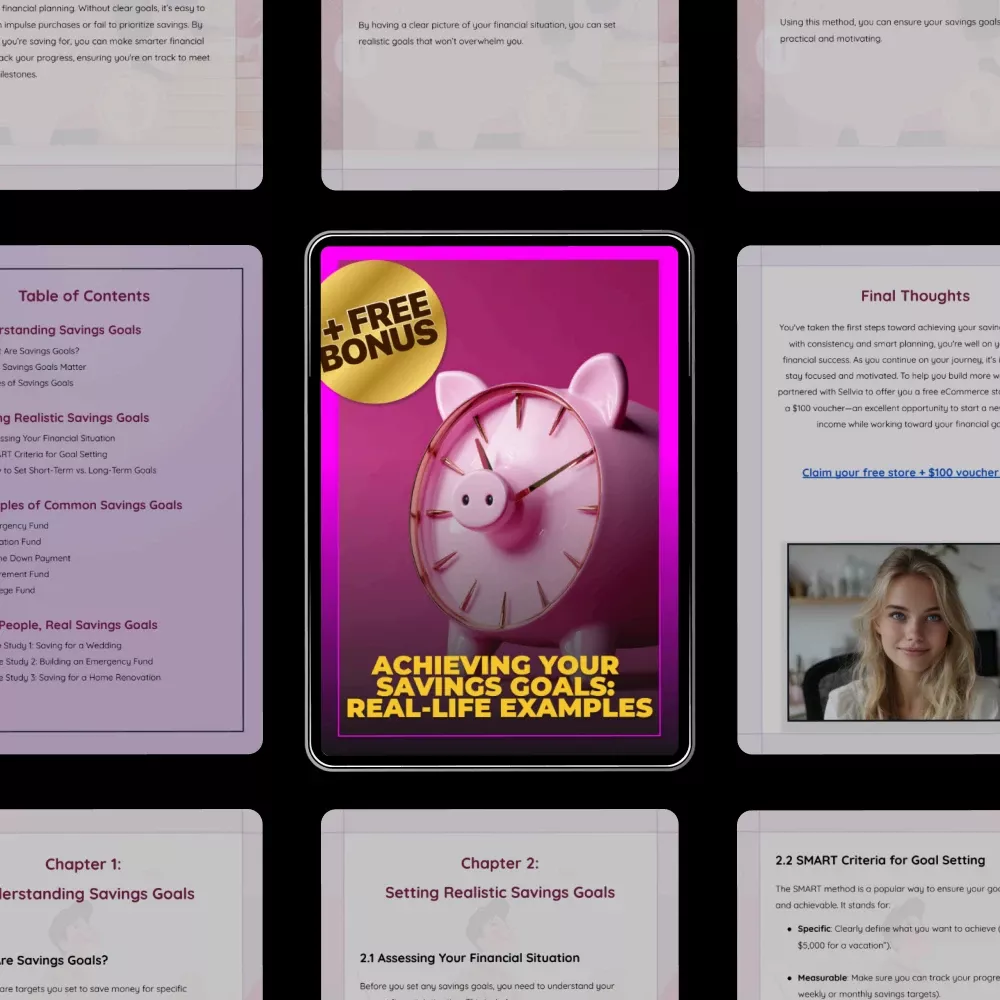Select the cover title "Achieving Your Savings Goals"
This screenshot has width=1000, height=1000.
pos(498,687)
